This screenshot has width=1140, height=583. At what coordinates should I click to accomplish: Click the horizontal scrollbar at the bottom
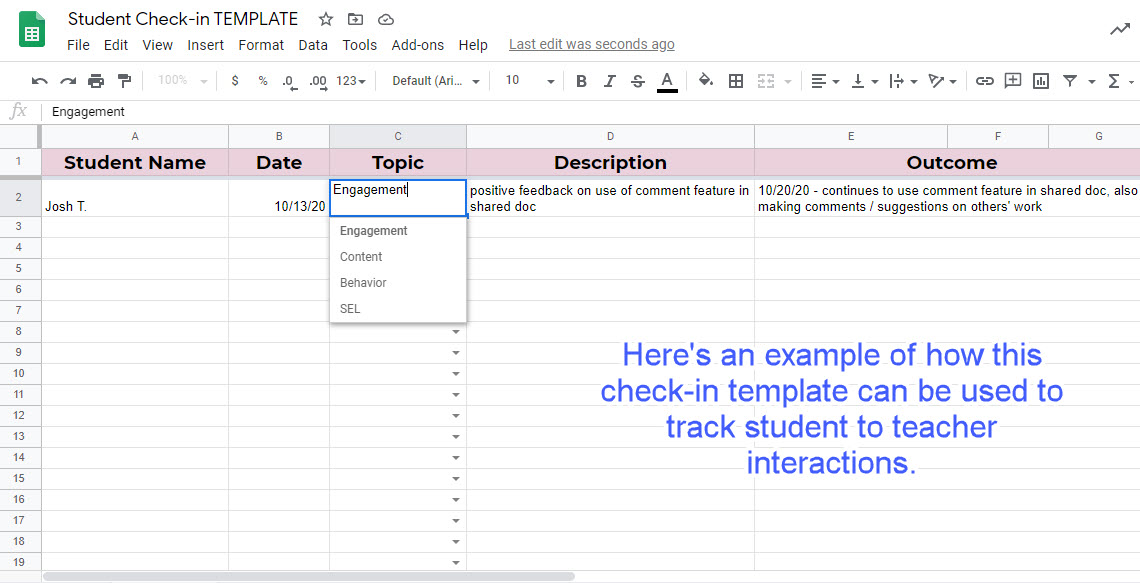pyautogui.click(x=308, y=576)
